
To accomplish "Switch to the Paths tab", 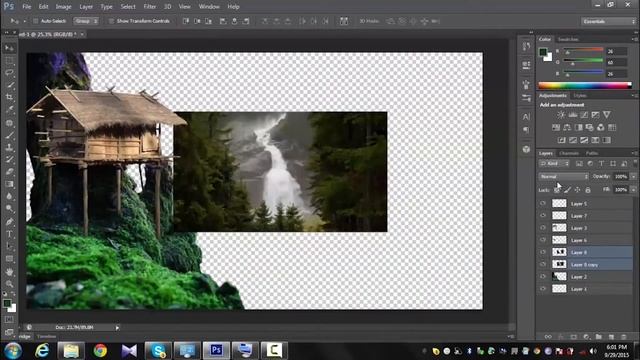I will point(591,153).
